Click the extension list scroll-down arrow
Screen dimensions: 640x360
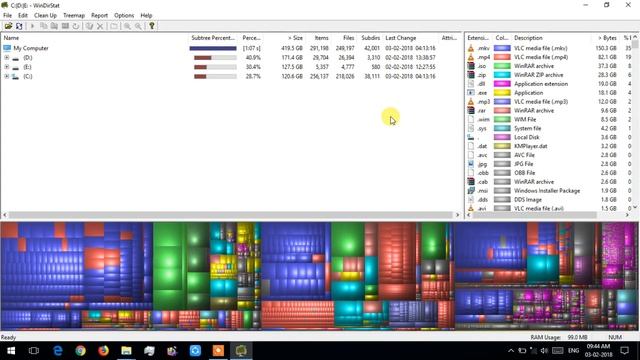click(x=635, y=207)
